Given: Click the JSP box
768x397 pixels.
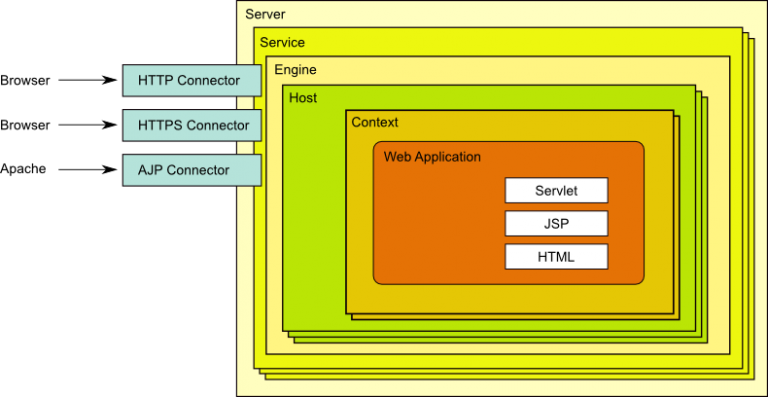Looking at the screenshot, I should click(556, 224).
